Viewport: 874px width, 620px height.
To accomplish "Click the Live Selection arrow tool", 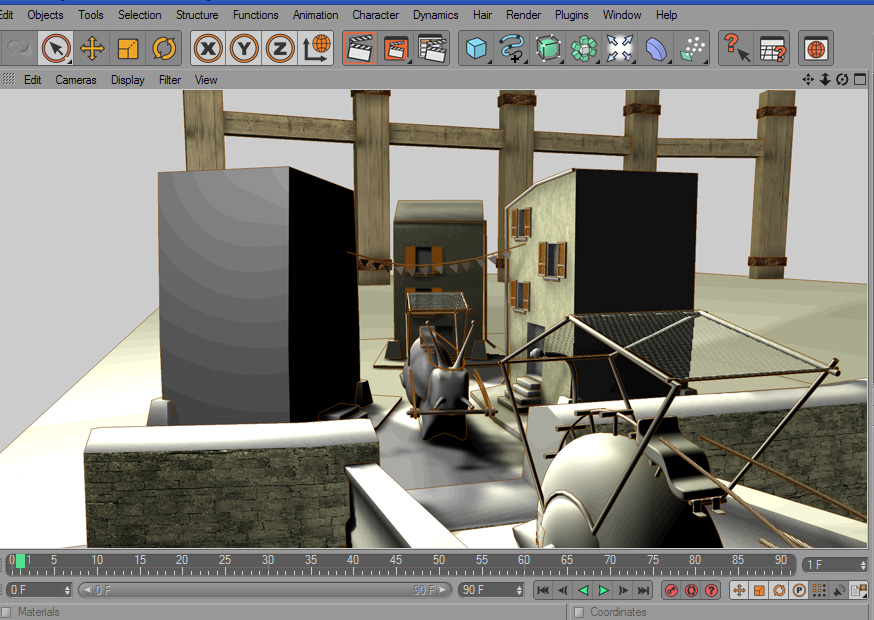I will coord(56,49).
